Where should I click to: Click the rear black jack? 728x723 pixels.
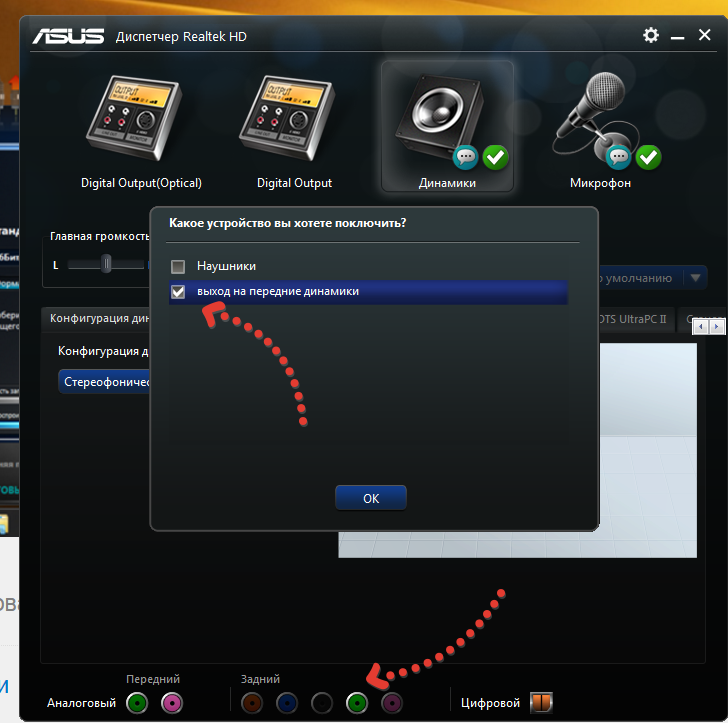pyautogui.click(x=322, y=703)
